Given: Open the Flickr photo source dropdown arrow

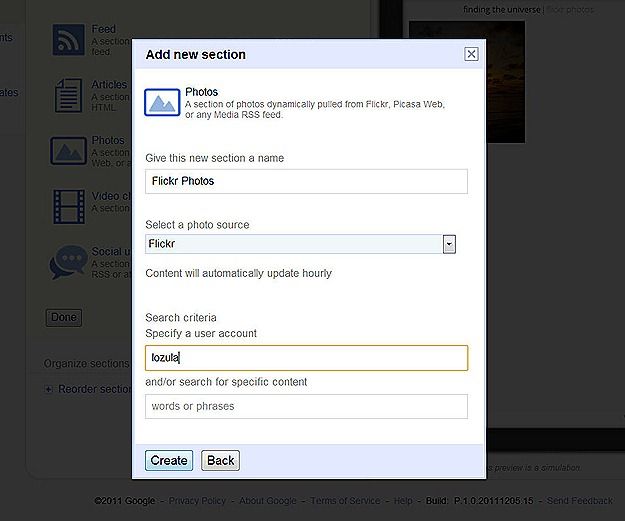Looking at the screenshot, I should [449, 244].
